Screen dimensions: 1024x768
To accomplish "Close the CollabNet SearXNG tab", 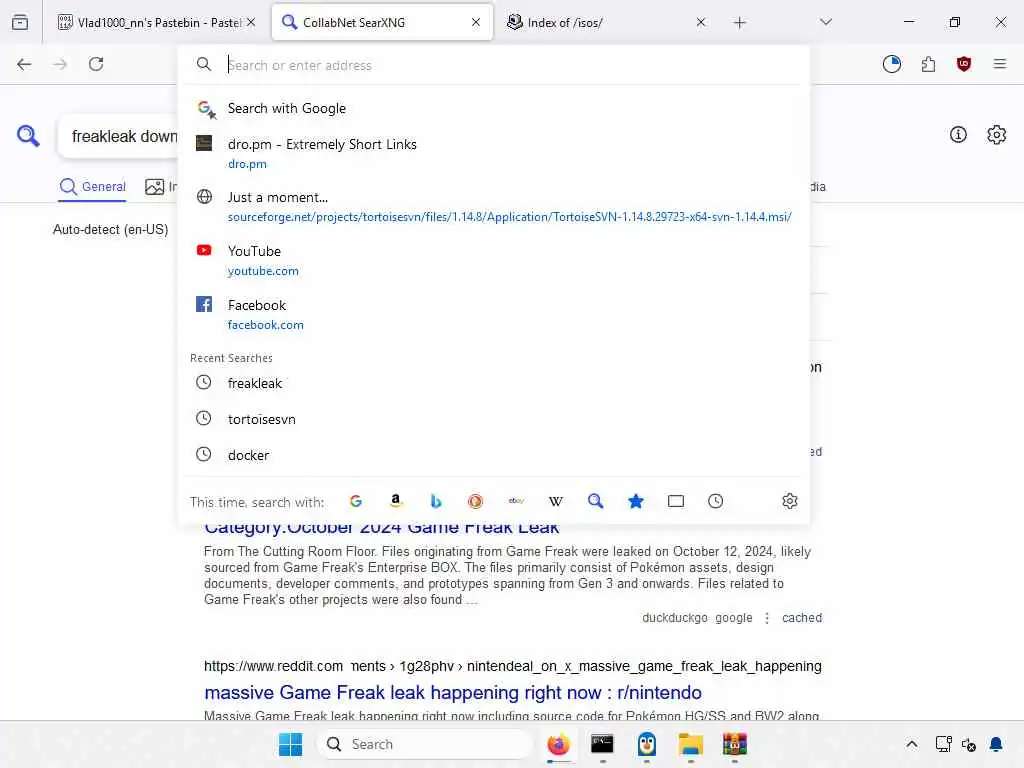I will click(x=476, y=22).
